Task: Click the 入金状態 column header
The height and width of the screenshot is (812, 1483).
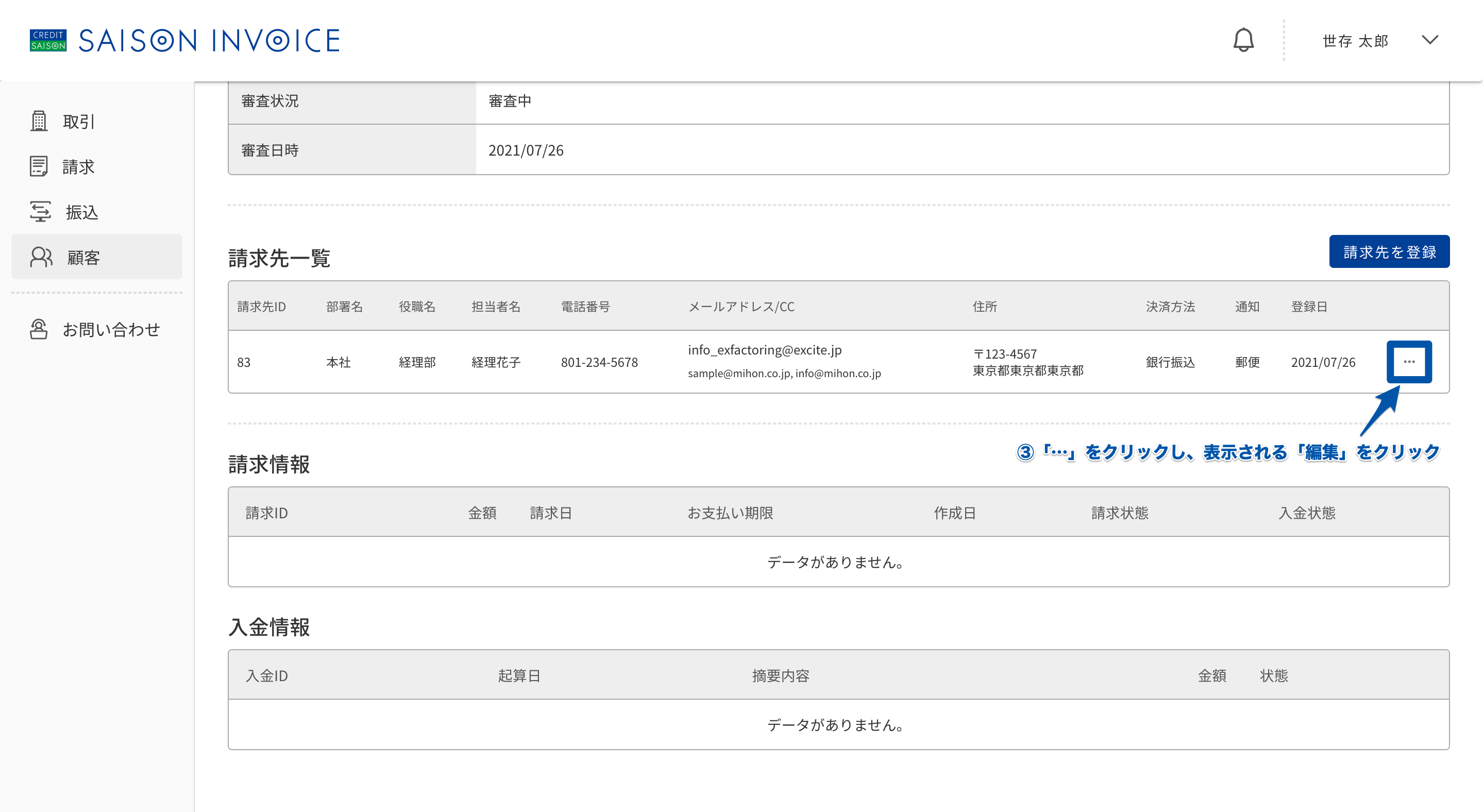Action: pyautogui.click(x=1307, y=513)
